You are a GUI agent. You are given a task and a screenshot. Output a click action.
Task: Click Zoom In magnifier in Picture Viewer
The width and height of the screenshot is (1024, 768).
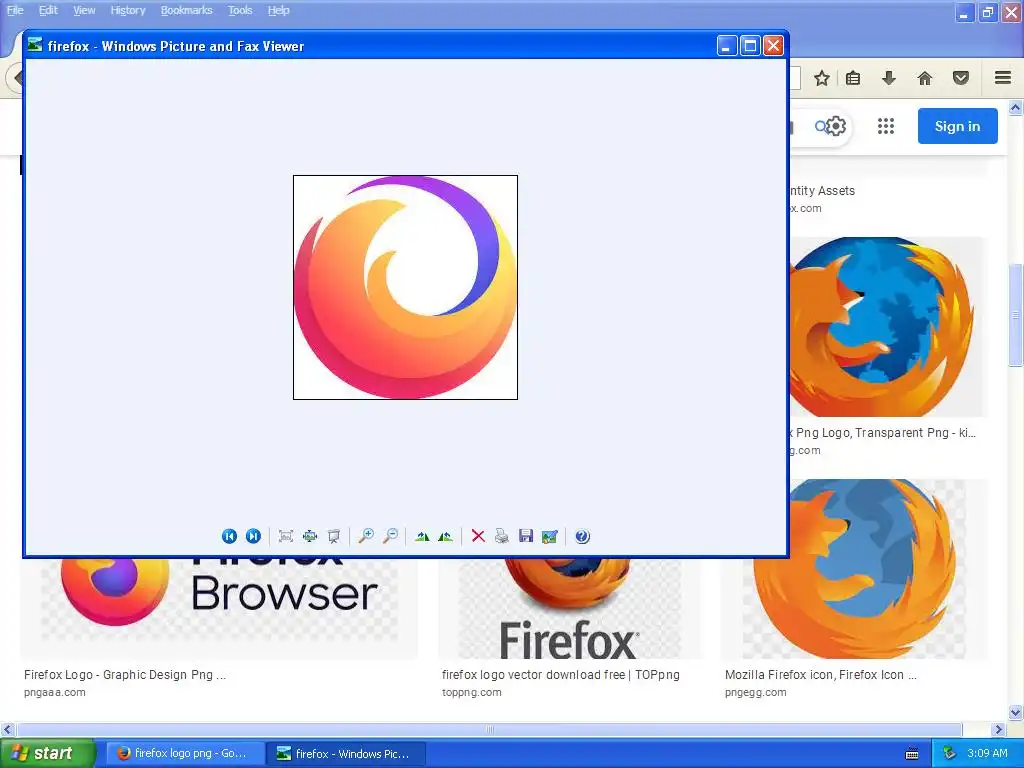pos(366,536)
